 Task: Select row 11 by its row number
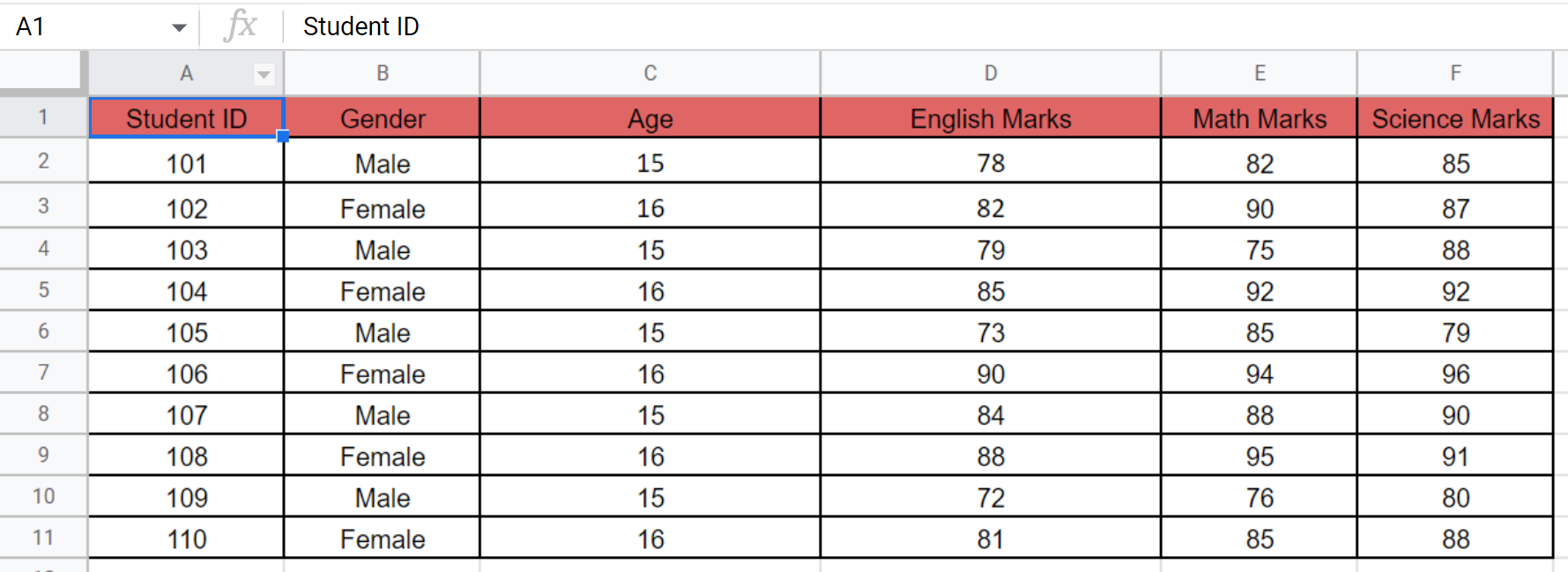[x=42, y=538]
